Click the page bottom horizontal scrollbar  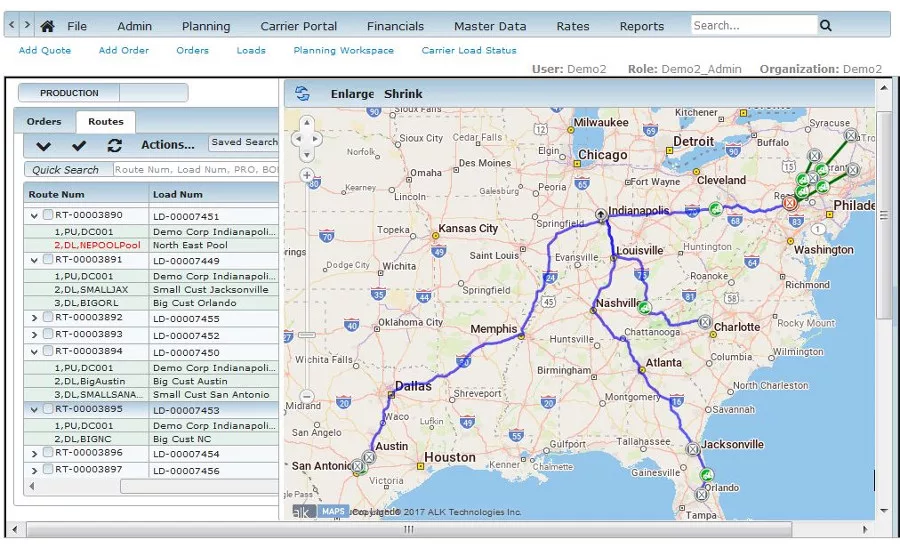tap(409, 529)
